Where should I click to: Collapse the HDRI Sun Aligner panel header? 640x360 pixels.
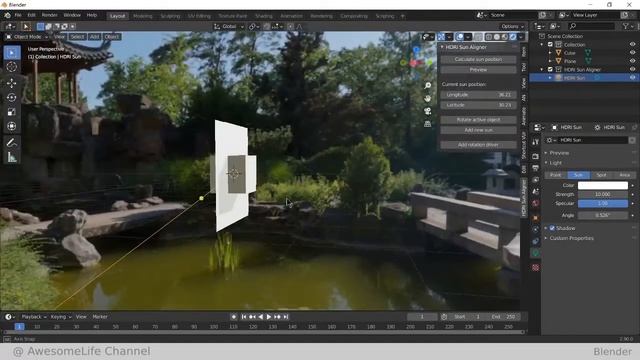point(466,47)
